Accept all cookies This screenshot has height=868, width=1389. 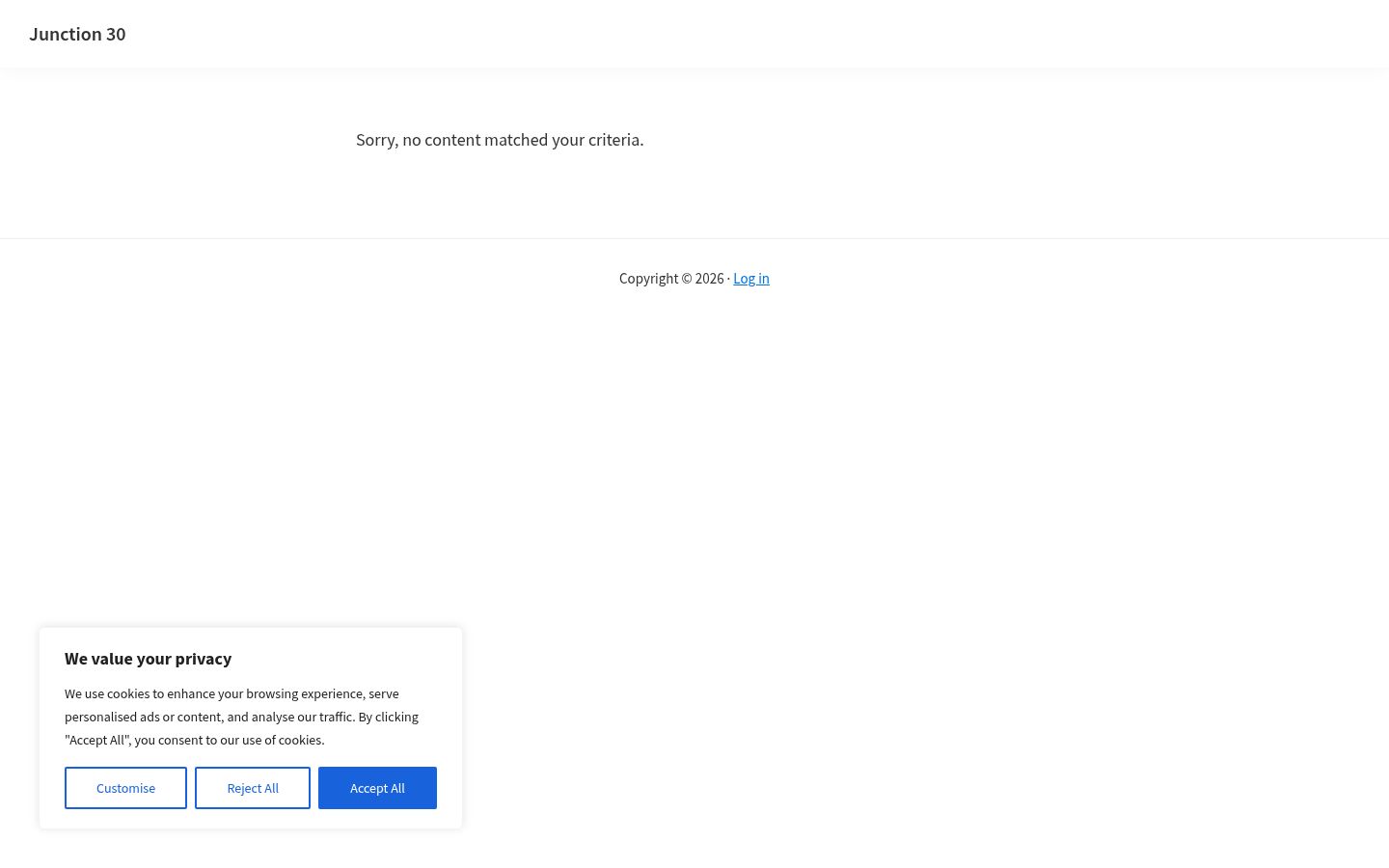[x=377, y=788]
